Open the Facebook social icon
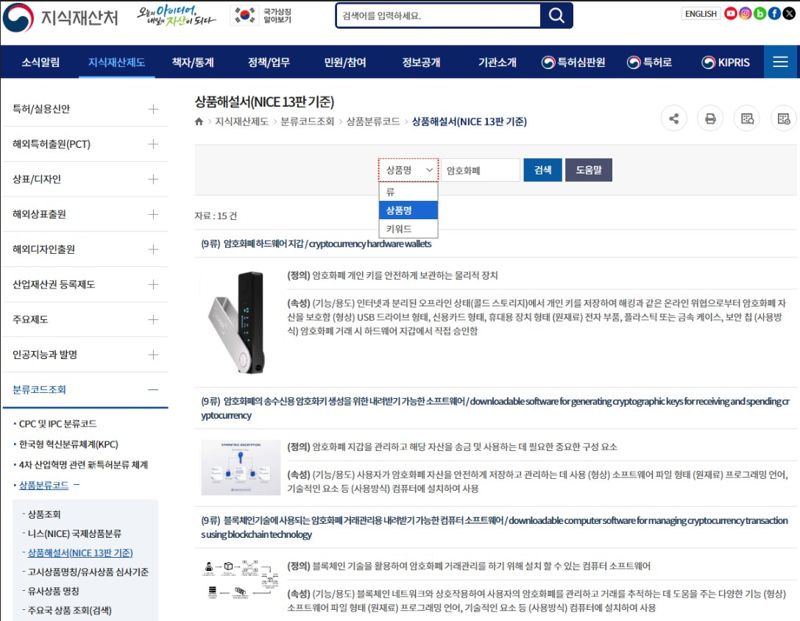This screenshot has height=621, width=800. [774, 13]
